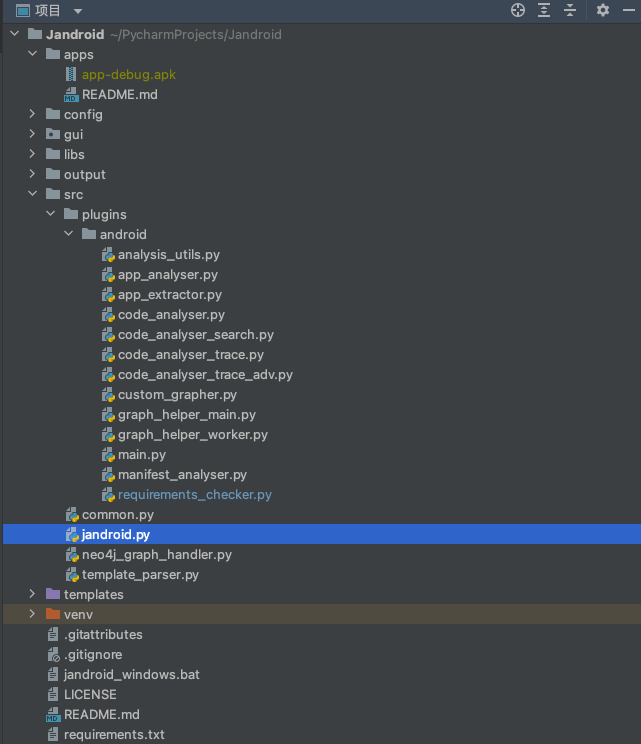The image size is (641, 744).
Task: Expand the gui folder chevron
Action: pos(32,134)
